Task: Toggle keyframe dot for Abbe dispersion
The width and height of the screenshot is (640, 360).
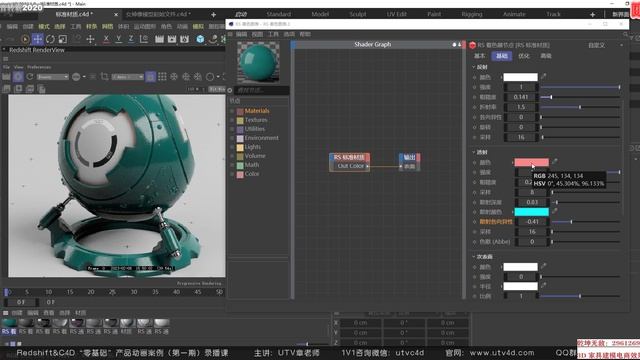Action: [x=474, y=242]
